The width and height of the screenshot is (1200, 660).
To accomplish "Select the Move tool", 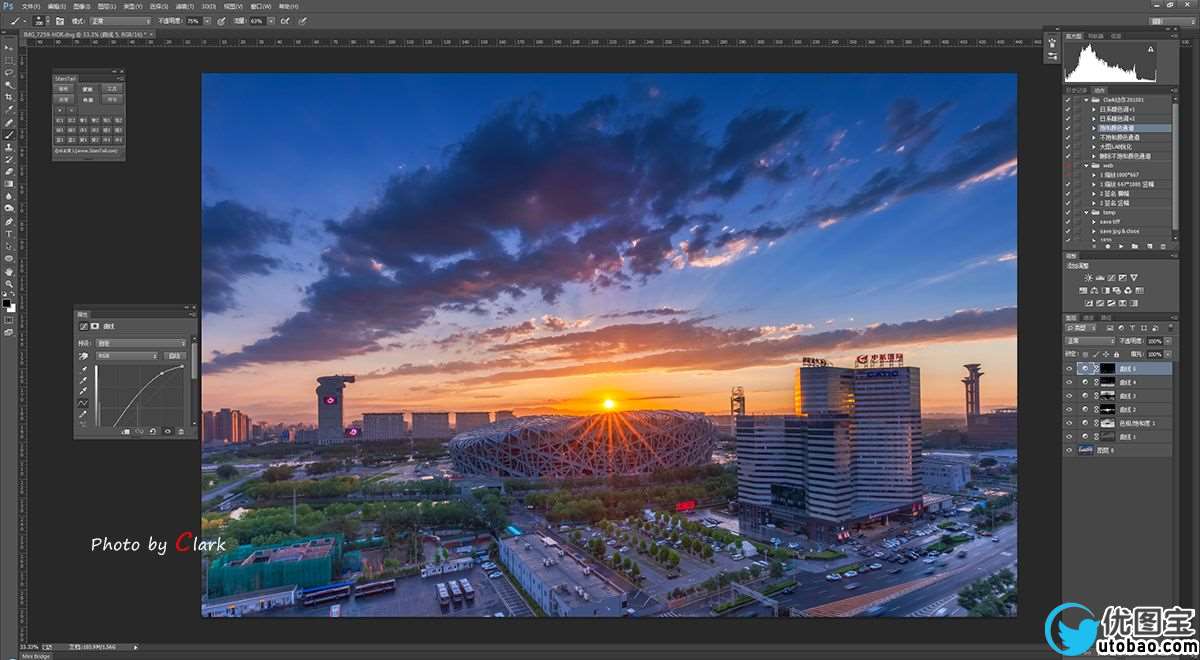I will tap(9, 48).
